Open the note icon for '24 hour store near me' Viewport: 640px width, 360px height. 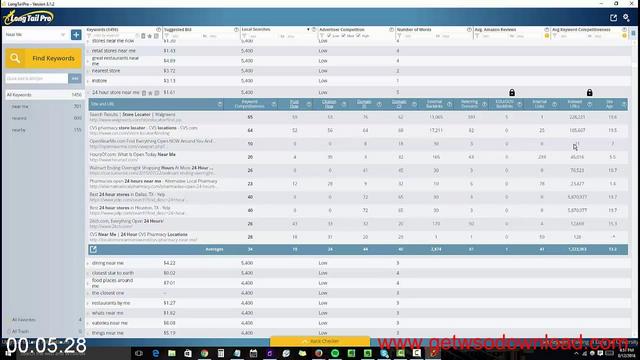[157, 93]
